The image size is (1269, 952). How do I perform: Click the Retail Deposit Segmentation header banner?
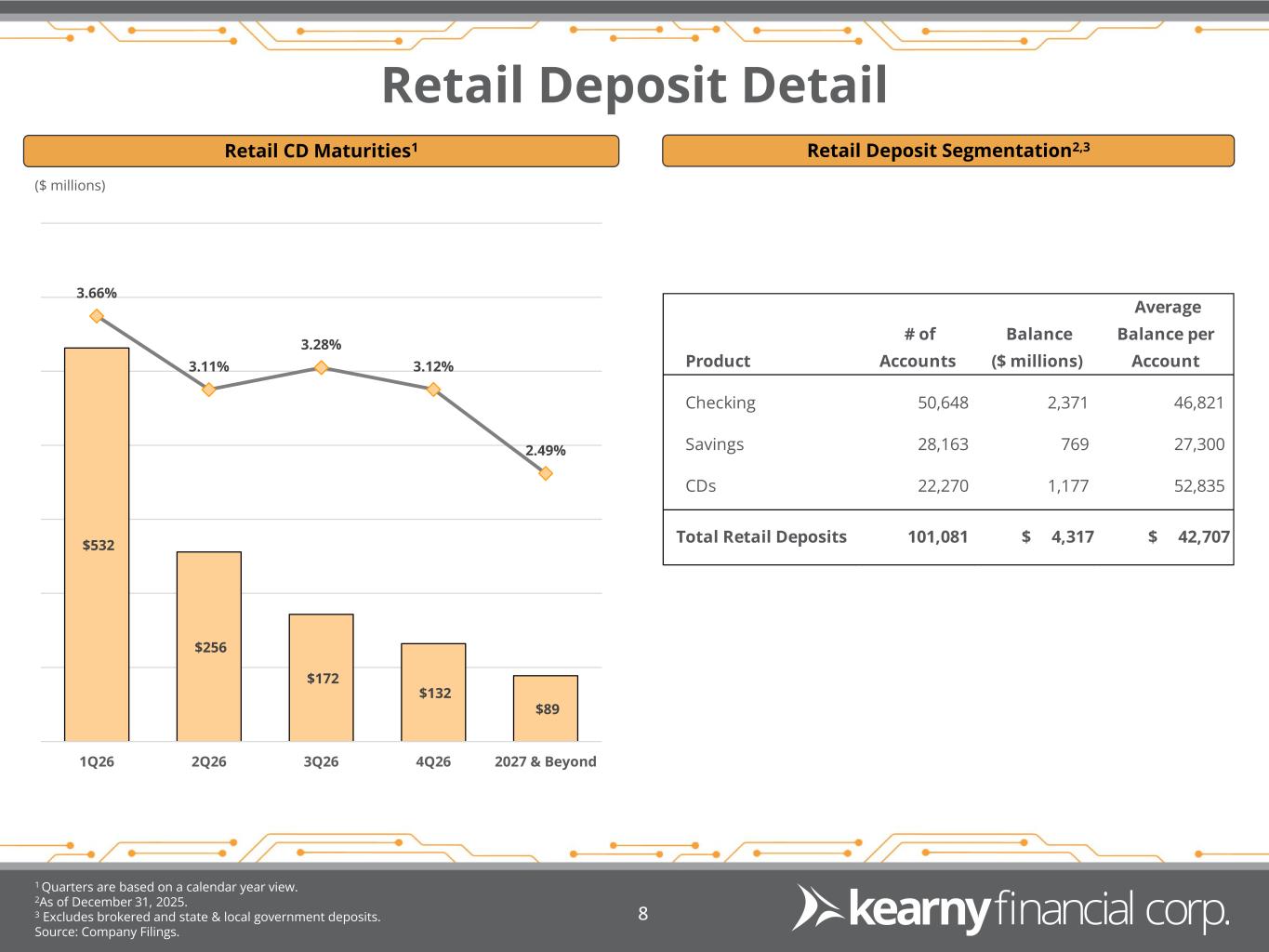point(947,151)
